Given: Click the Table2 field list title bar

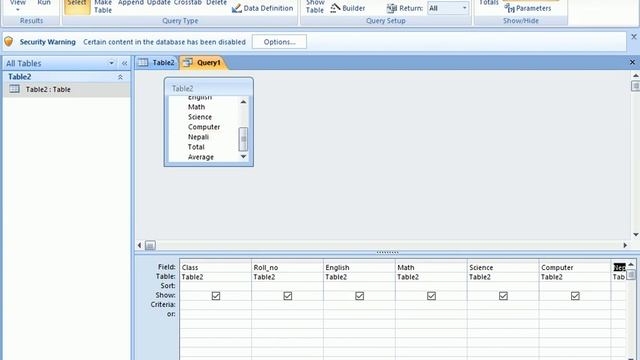Looking at the screenshot, I should pyautogui.click(x=209, y=88).
